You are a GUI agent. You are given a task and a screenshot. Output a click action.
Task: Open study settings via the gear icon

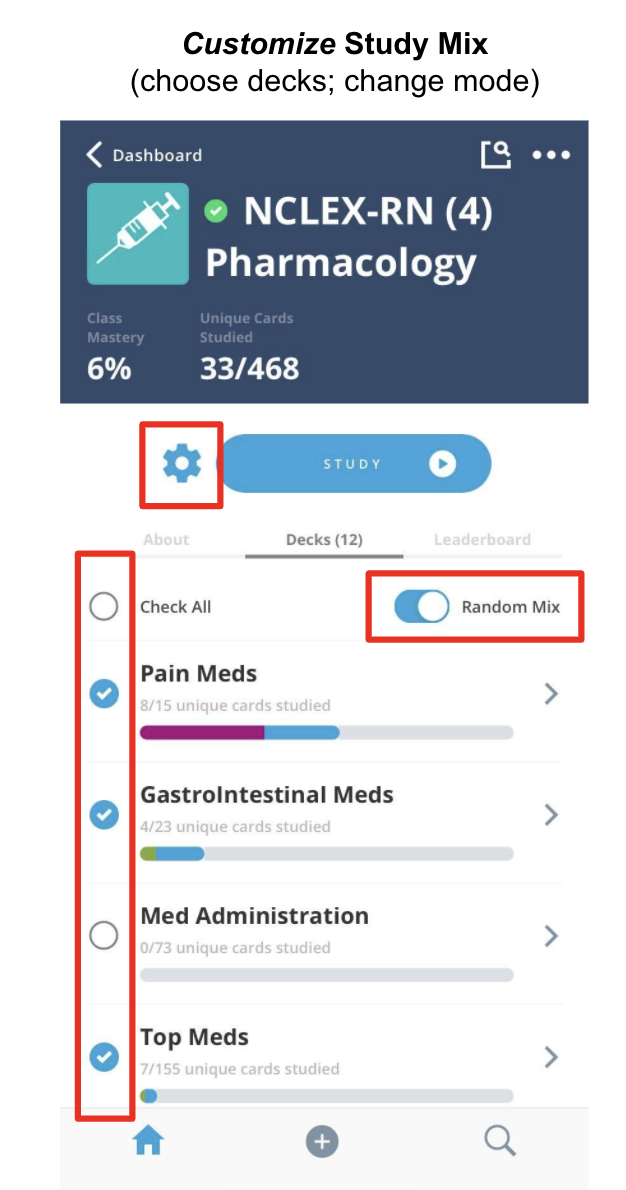(180, 463)
